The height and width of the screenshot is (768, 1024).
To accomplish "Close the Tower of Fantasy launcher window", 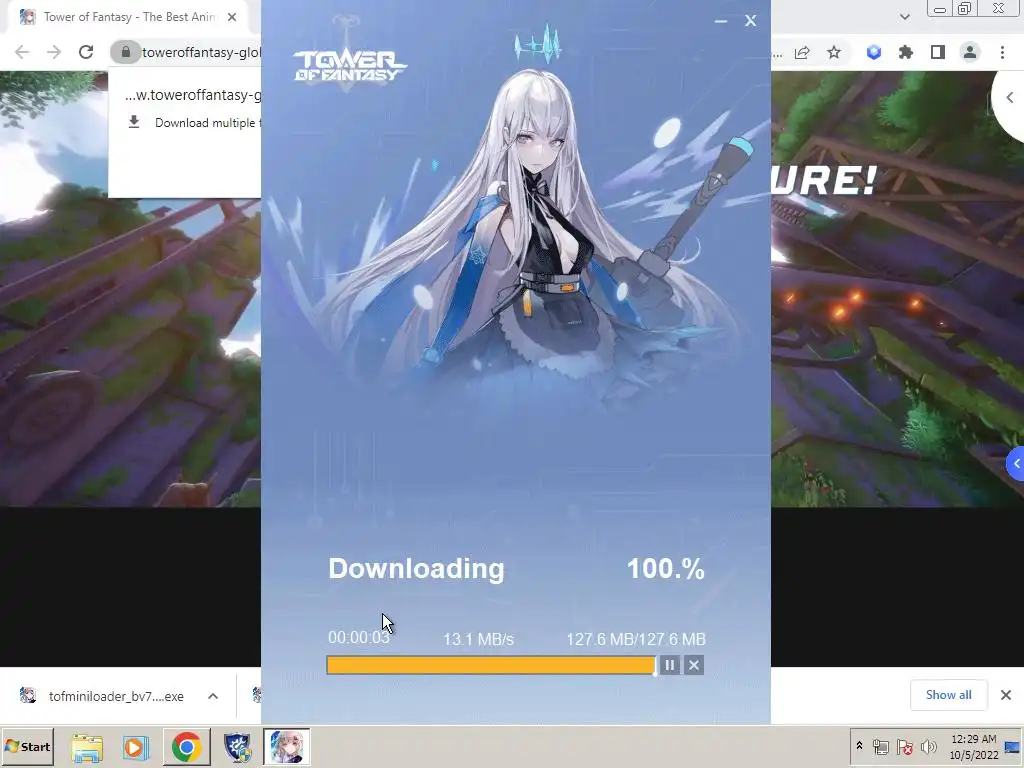I will pyautogui.click(x=750, y=21).
